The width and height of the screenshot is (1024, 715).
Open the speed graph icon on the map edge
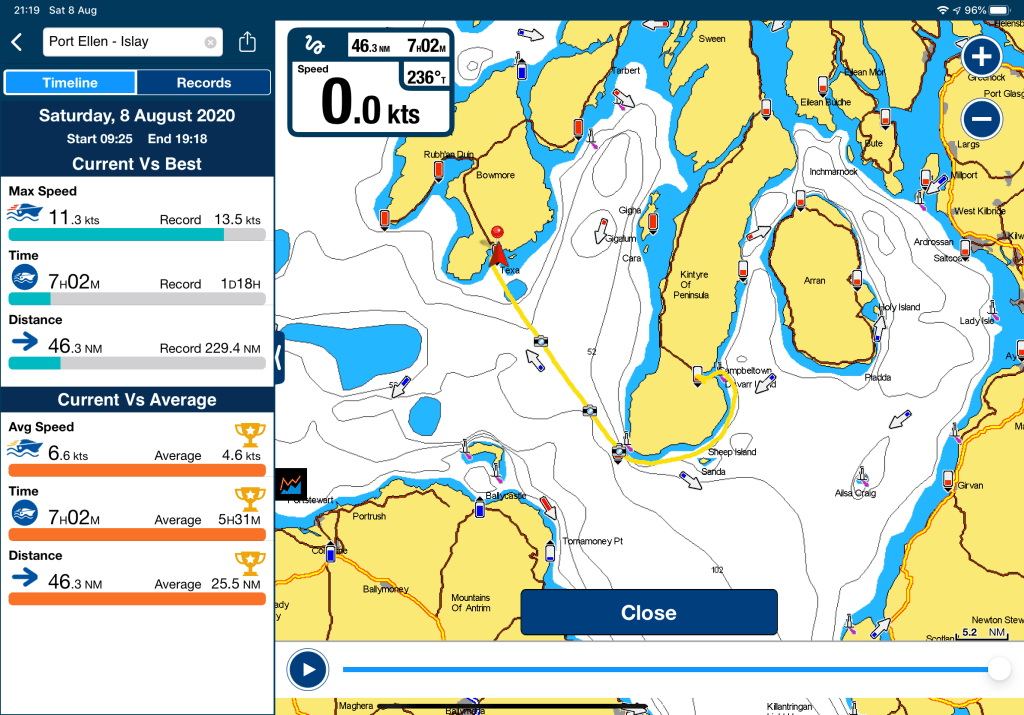(x=291, y=484)
